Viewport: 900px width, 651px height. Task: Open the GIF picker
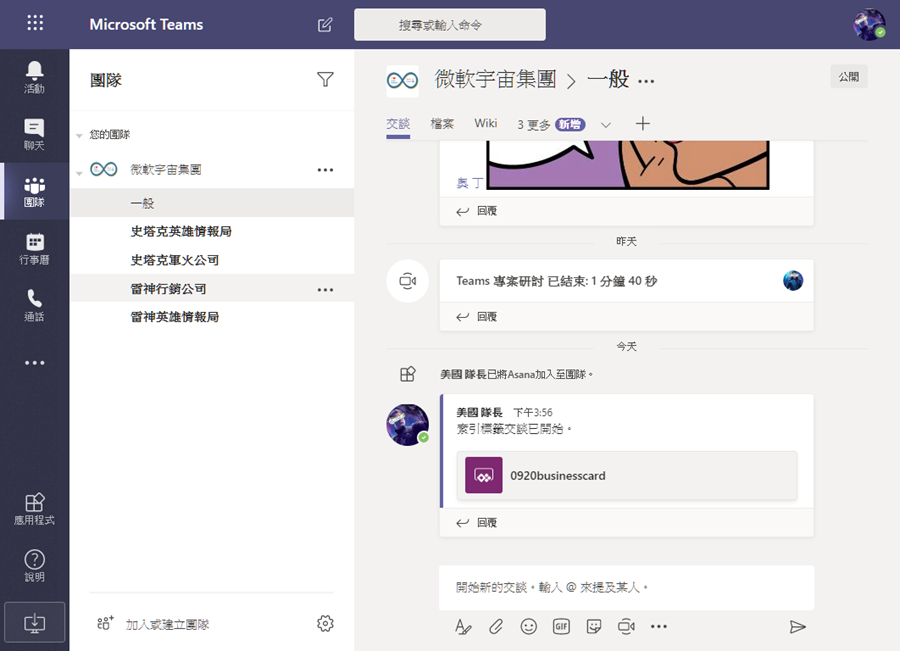561,626
